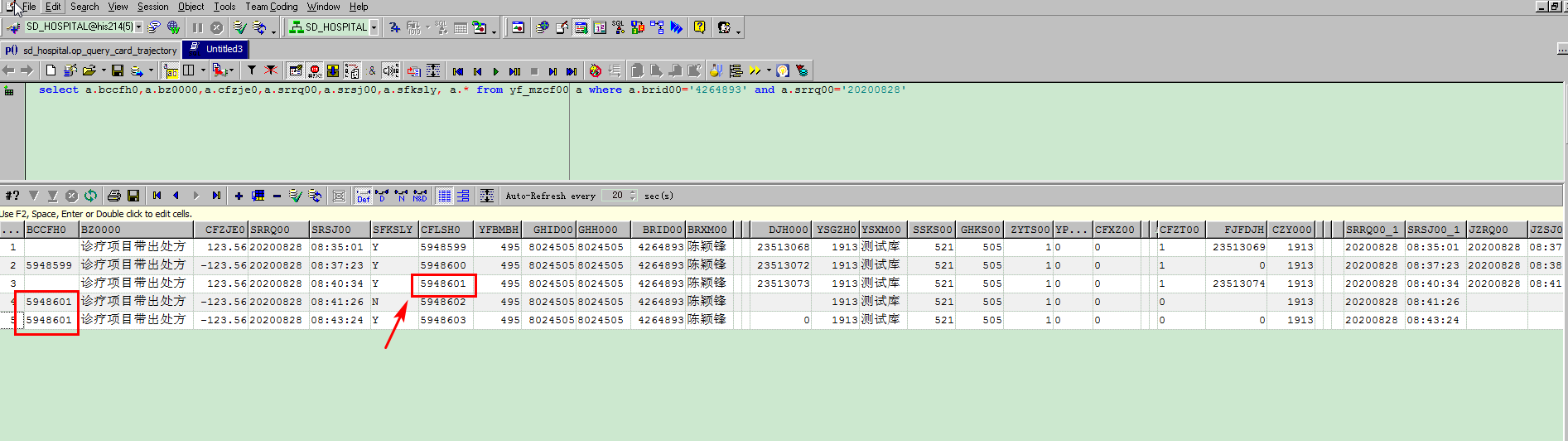Expand the SD_HOSPITAL schema dropdown

tap(374, 27)
